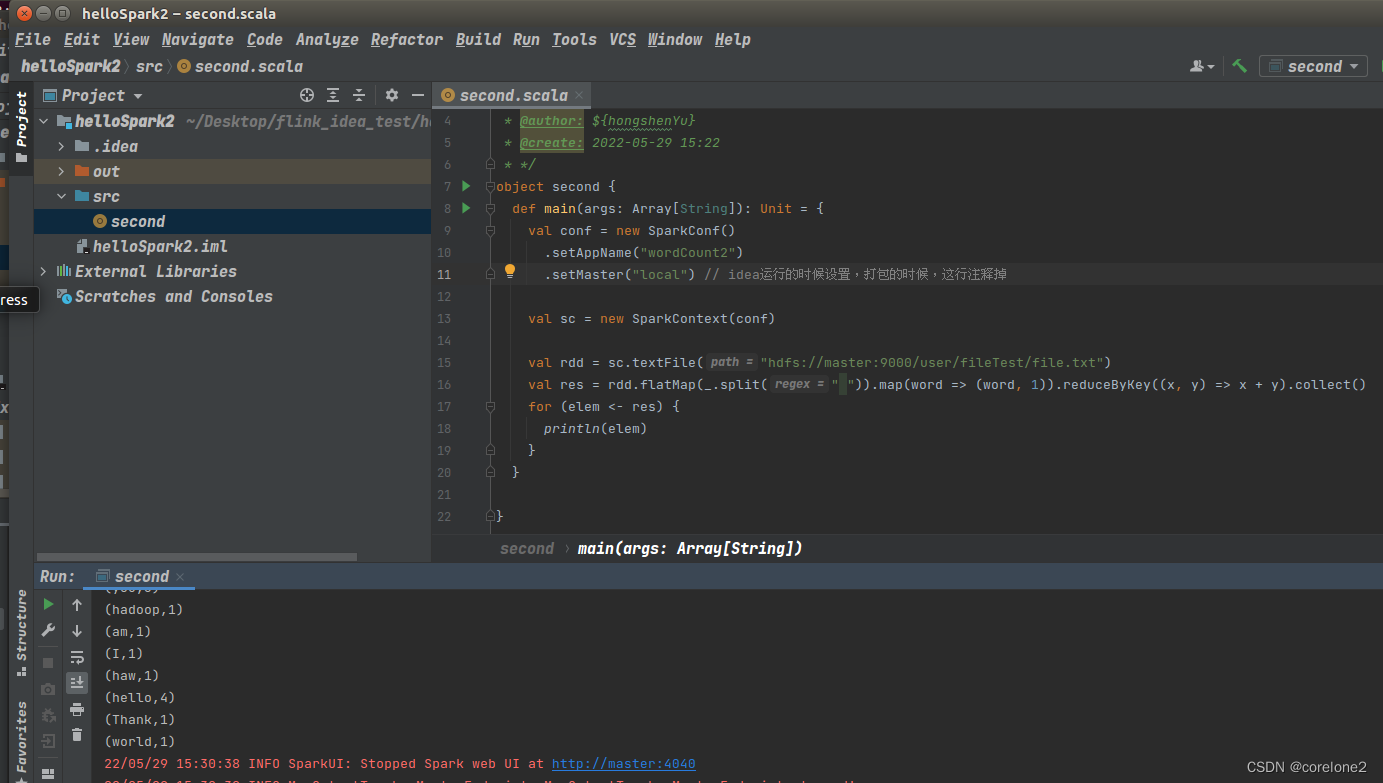
Task: Close the second.scala editor tab
Action: [579, 96]
